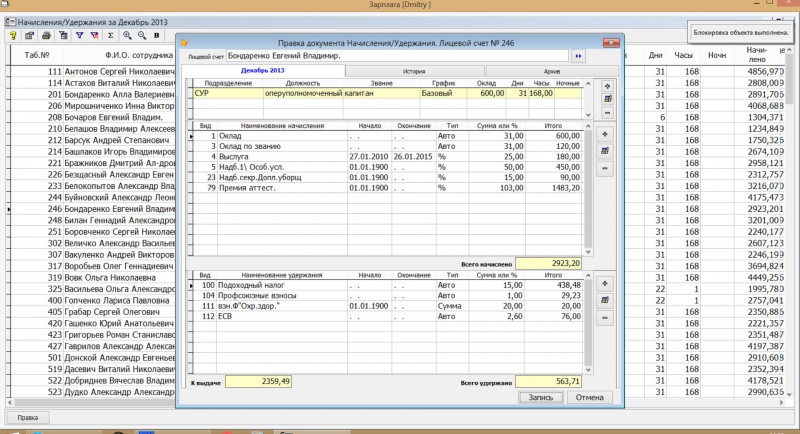This screenshot has height=434, width=800.
Task: Click the Выслуга end date 26.01.2015
Action: 413,157
